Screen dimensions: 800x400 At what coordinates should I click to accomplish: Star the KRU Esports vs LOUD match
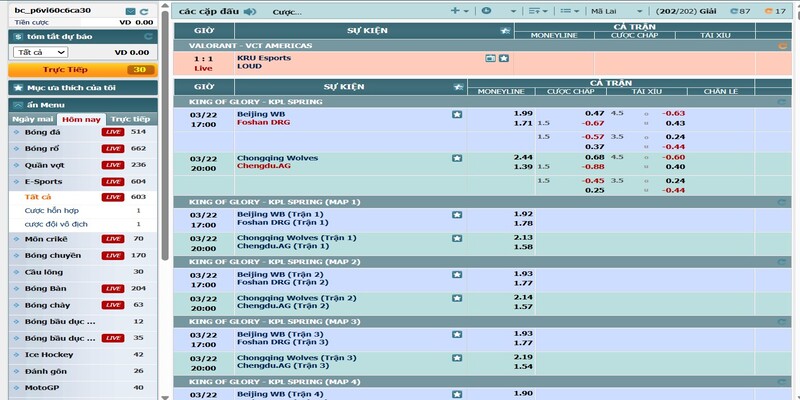[503, 58]
